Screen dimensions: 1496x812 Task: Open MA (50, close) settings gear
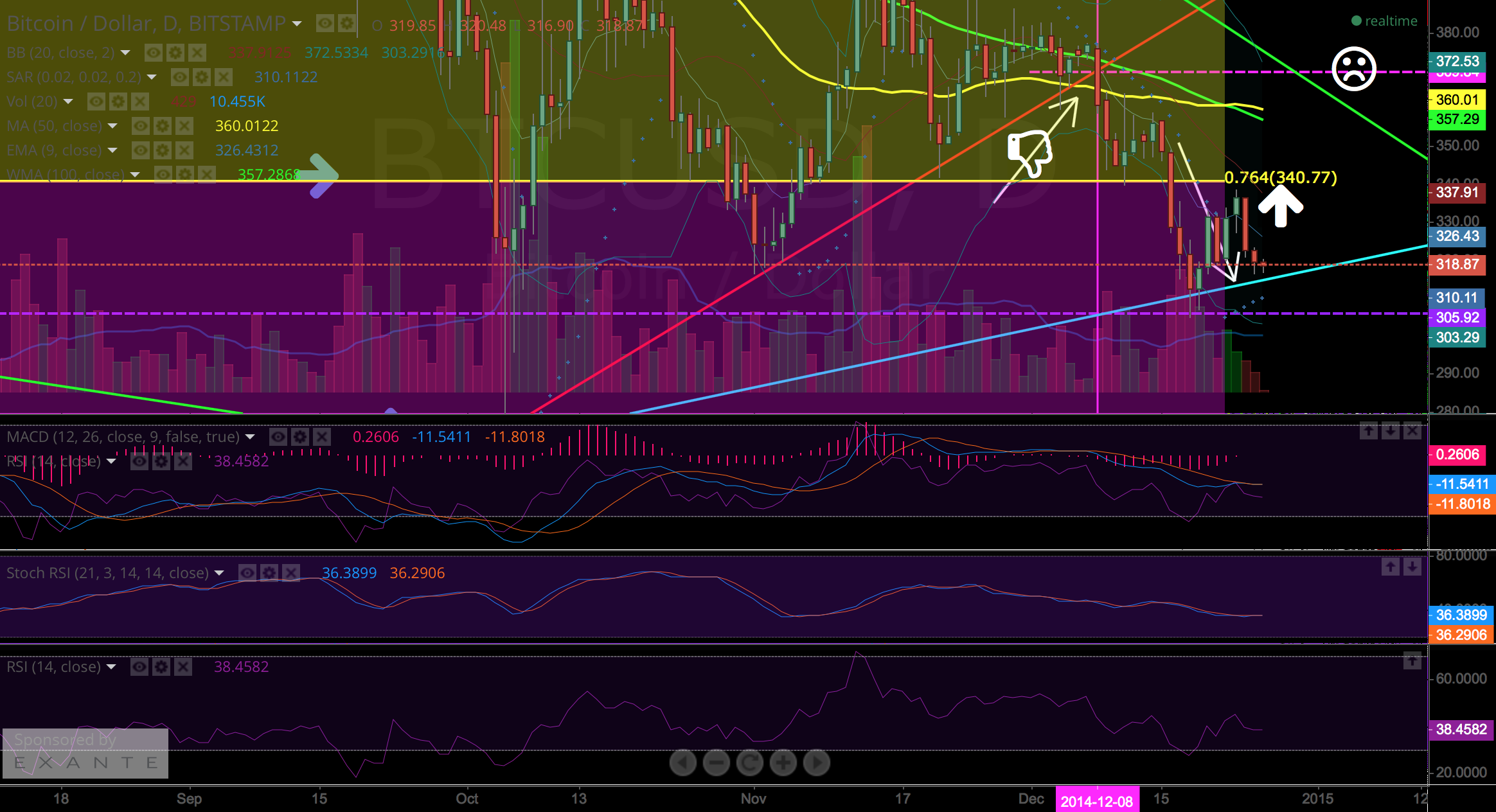tap(163, 126)
